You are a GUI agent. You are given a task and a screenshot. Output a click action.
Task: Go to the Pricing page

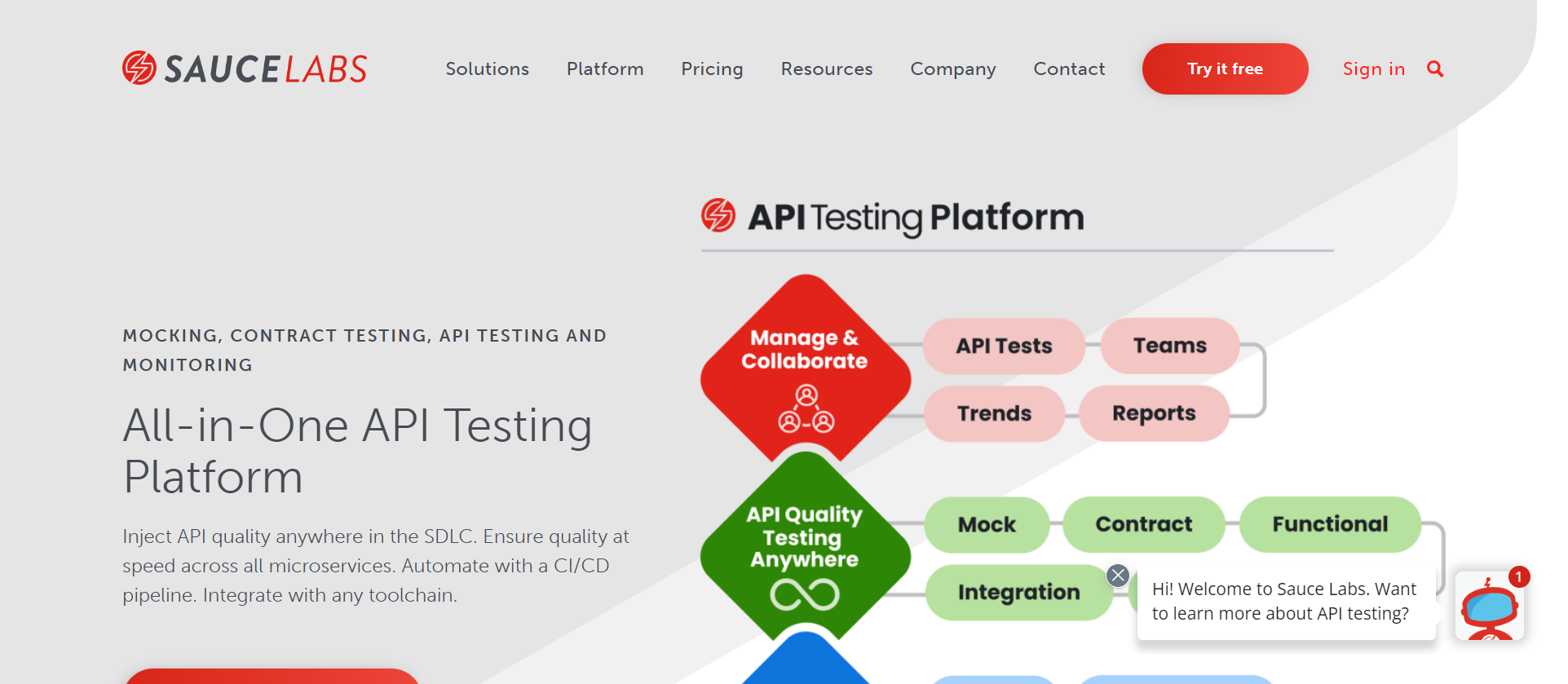tap(712, 69)
